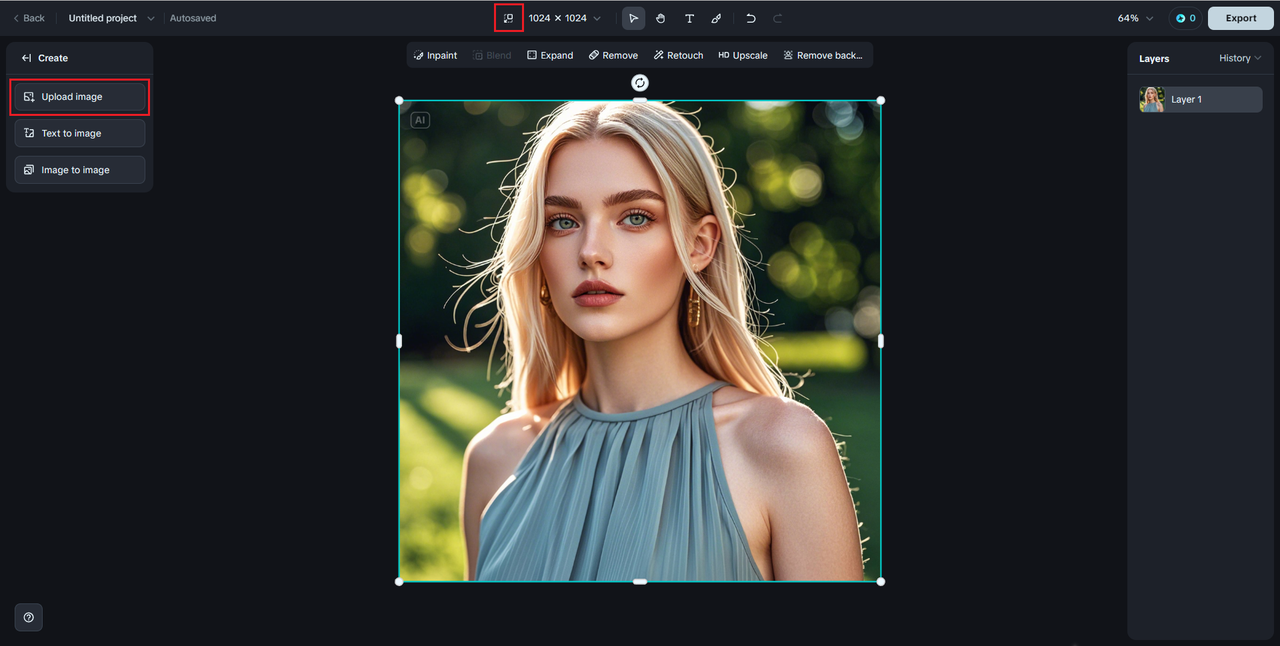Activate the hand pan tool
Viewport: 1280px width, 646px height.
[x=661, y=18]
